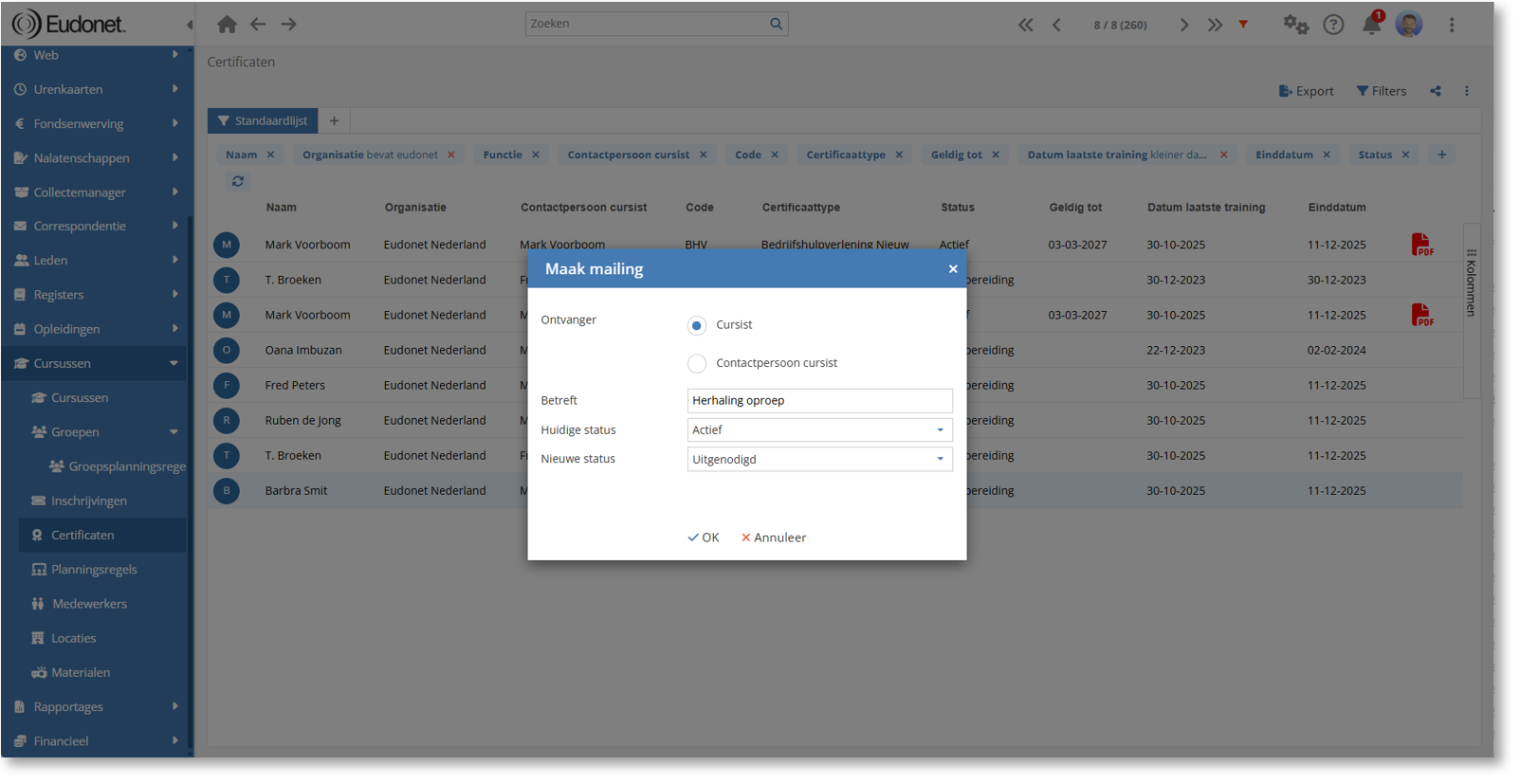
Task: Click Annuleer to cancel mailing
Action: pyautogui.click(x=774, y=538)
